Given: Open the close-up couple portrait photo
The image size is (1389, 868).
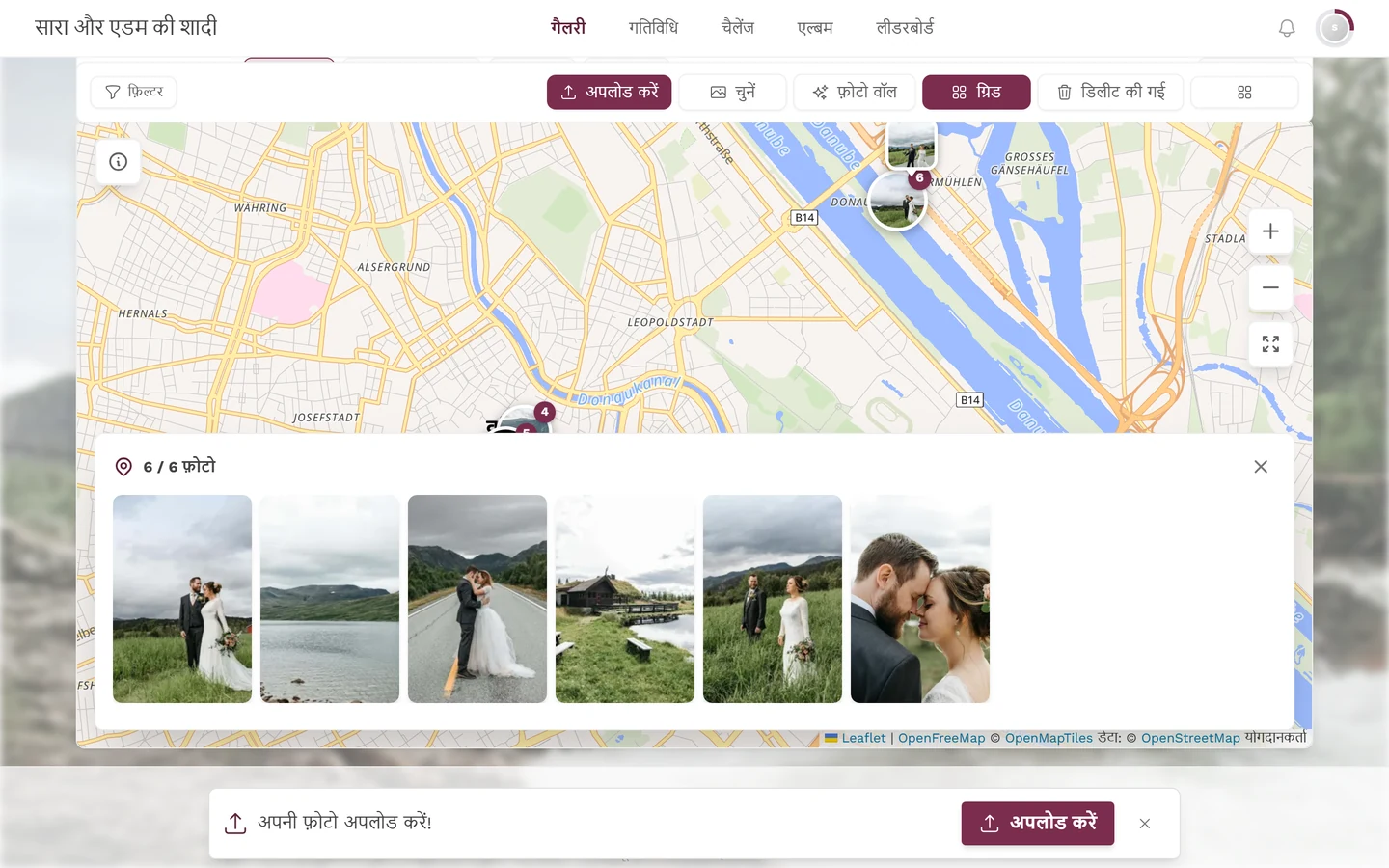Looking at the screenshot, I should 920,599.
